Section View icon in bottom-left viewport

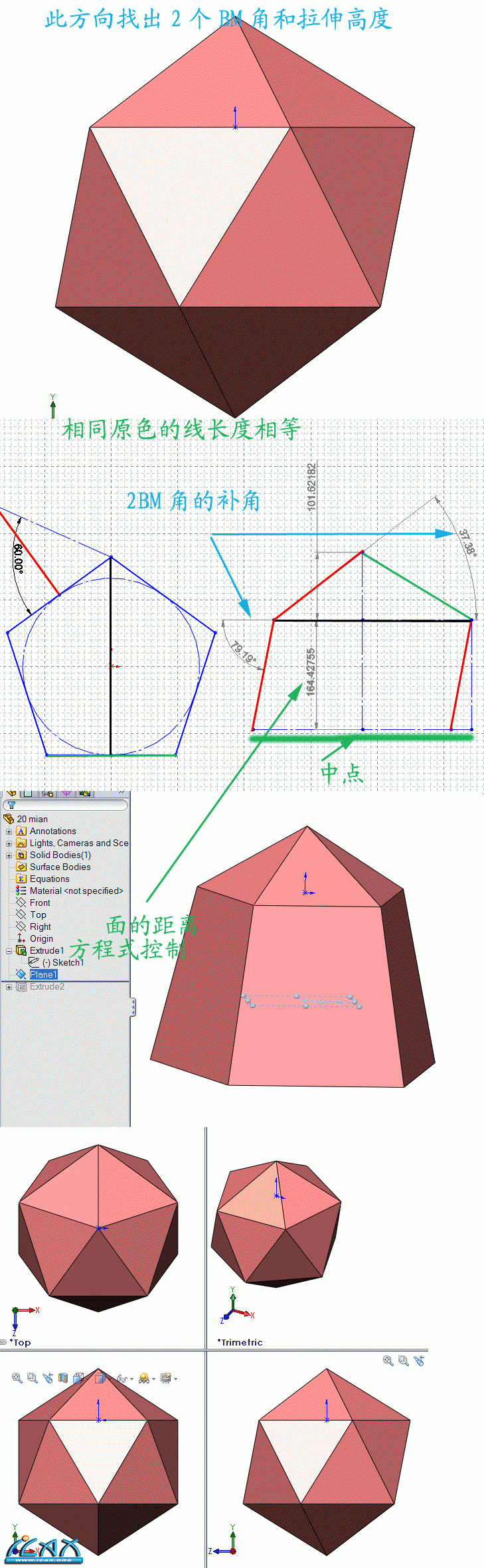pyautogui.click(x=63, y=1378)
